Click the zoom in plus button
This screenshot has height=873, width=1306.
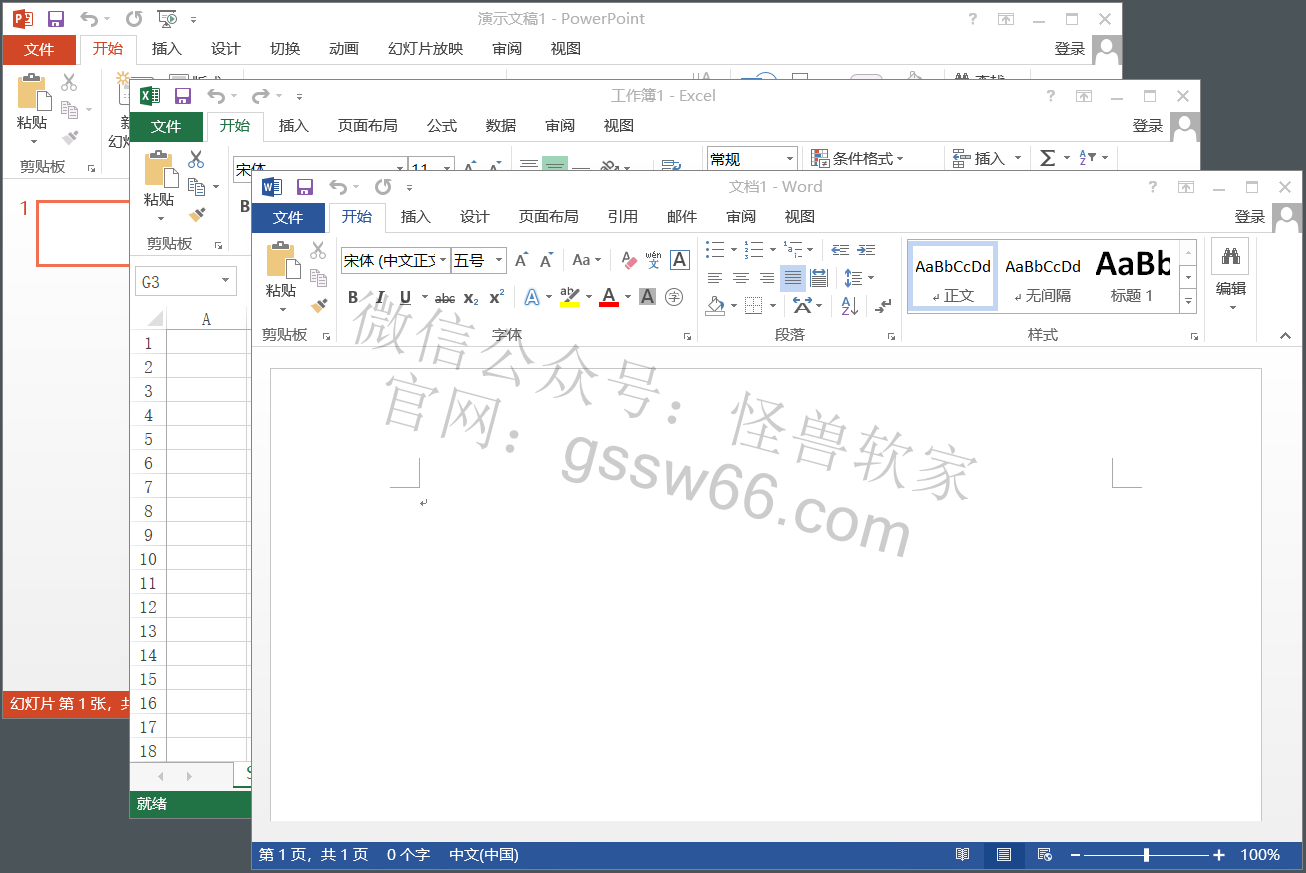pos(1219,855)
